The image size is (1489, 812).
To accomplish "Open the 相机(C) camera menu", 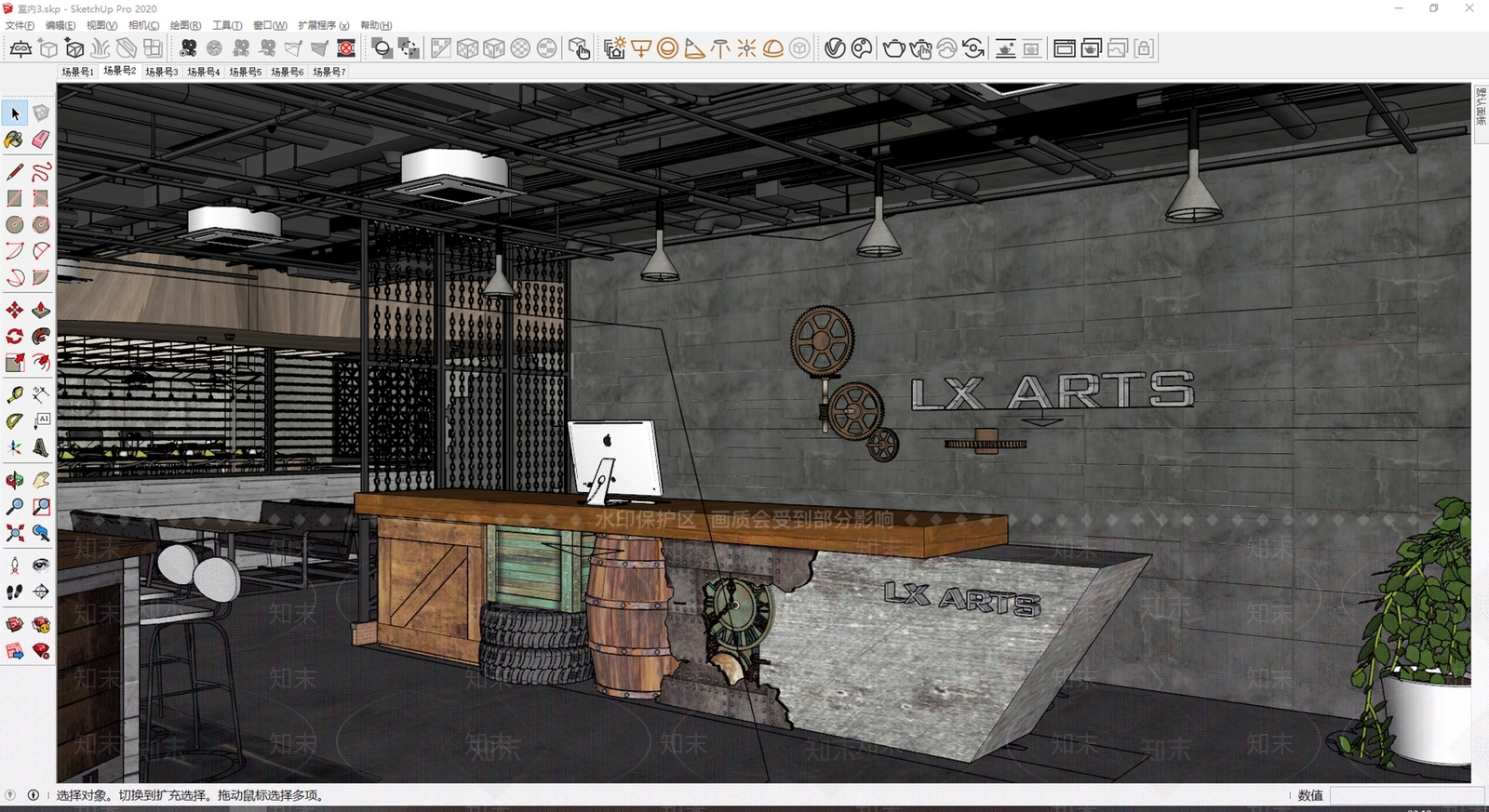I will pos(143,25).
